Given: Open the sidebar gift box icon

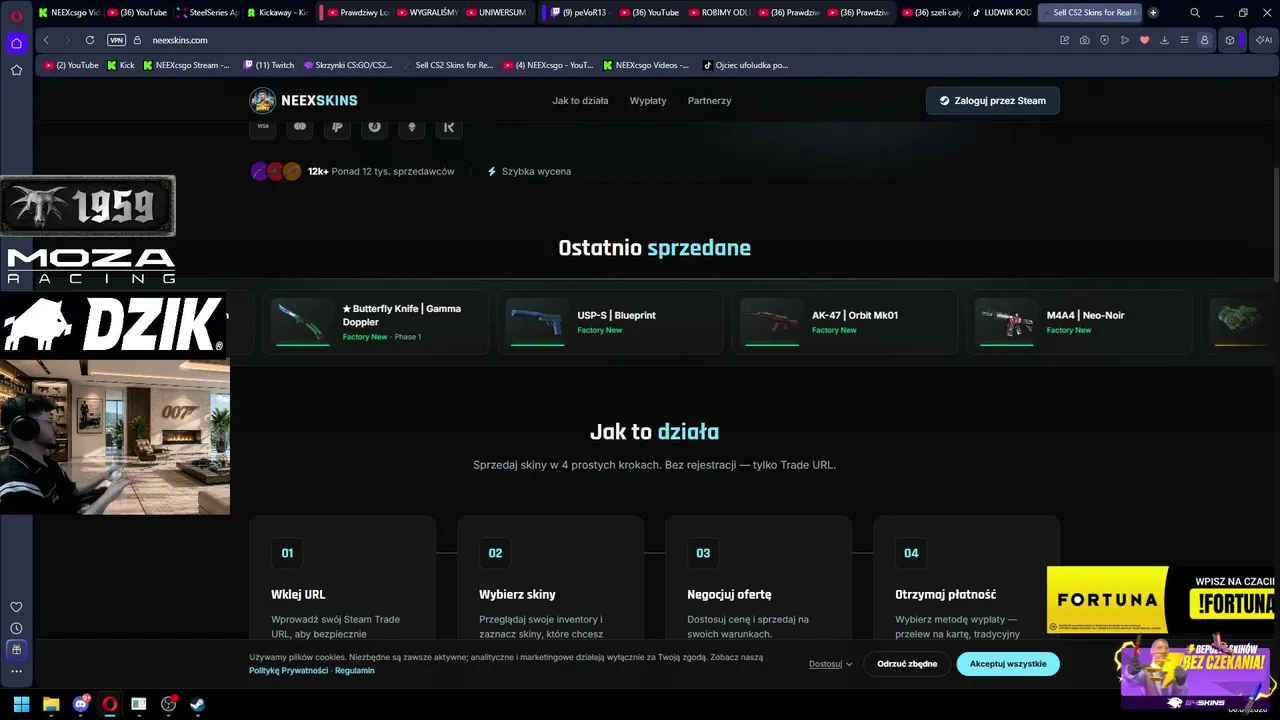Looking at the screenshot, I should 16,649.
